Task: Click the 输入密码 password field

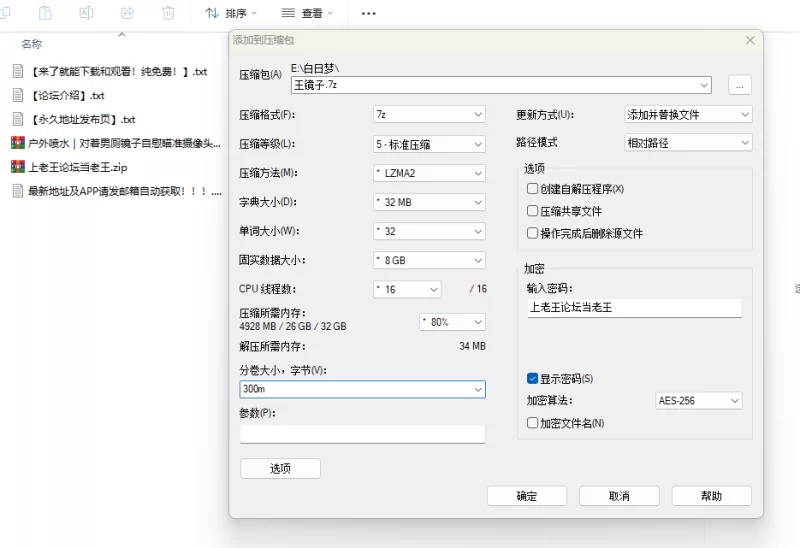Action: coord(634,307)
